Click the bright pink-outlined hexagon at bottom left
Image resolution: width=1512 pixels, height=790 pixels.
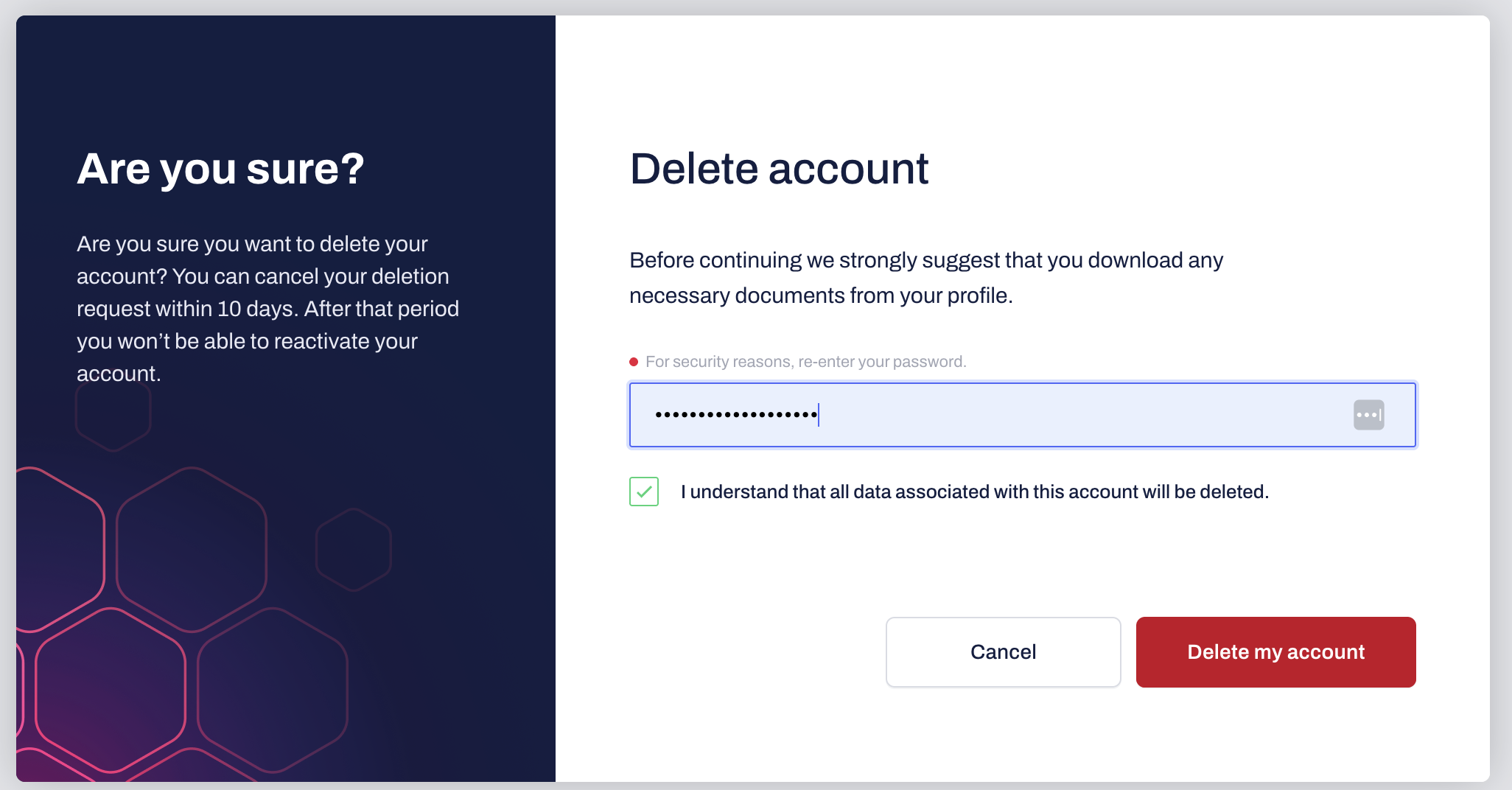(x=111, y=690)
